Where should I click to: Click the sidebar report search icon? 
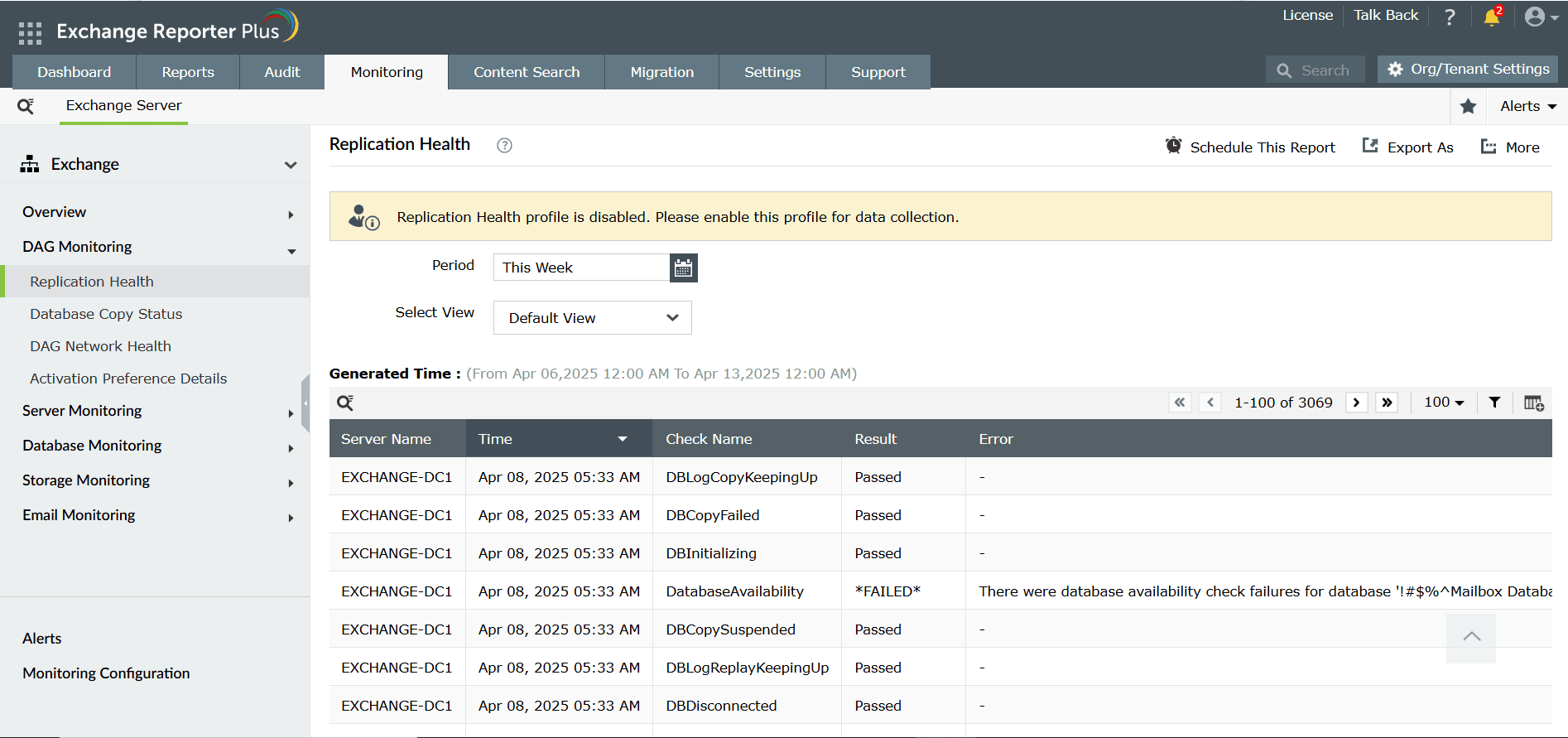point(26,106)
